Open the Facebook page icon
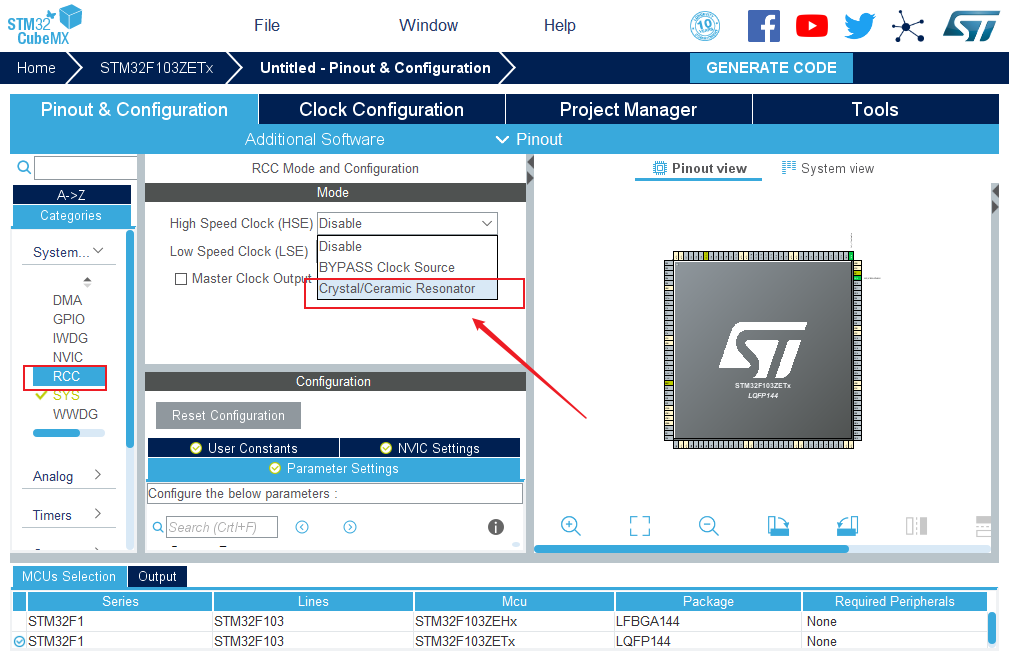This screenshot has width=1009, height=661. click(763, 25)
